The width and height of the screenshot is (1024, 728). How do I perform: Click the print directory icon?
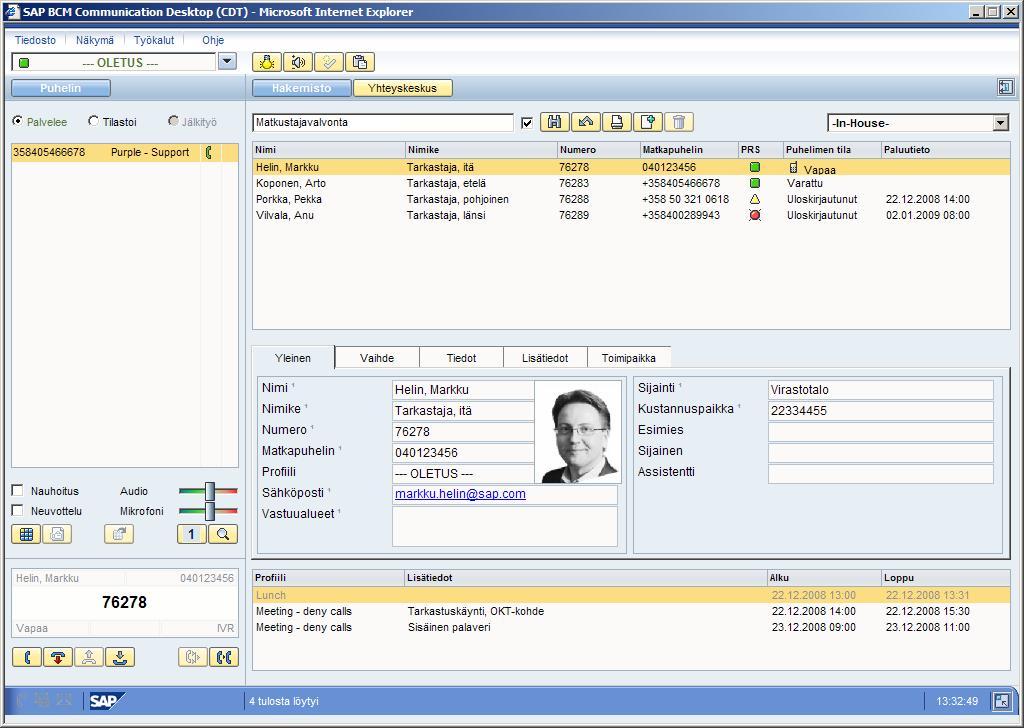point(616,122)
